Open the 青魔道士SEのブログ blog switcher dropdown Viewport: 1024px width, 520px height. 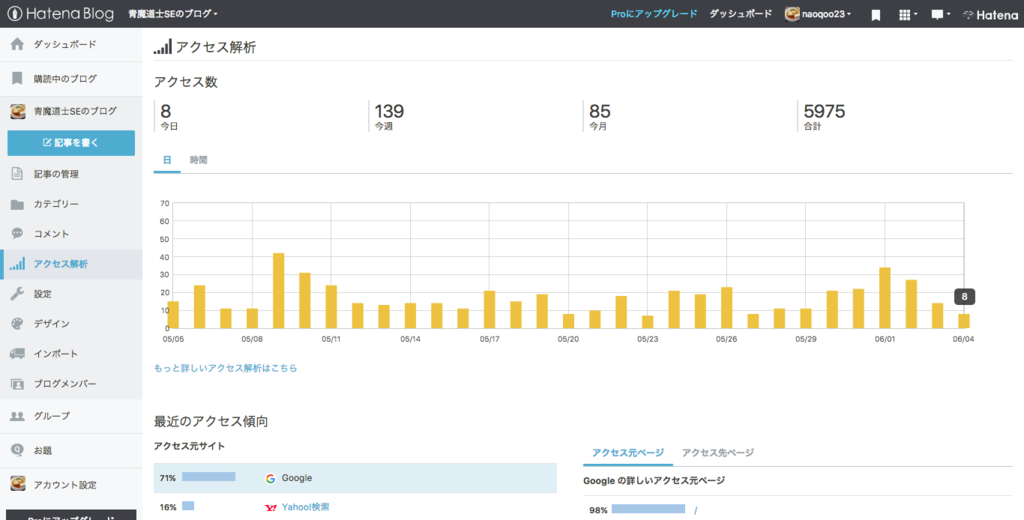[x=173, y=14]
